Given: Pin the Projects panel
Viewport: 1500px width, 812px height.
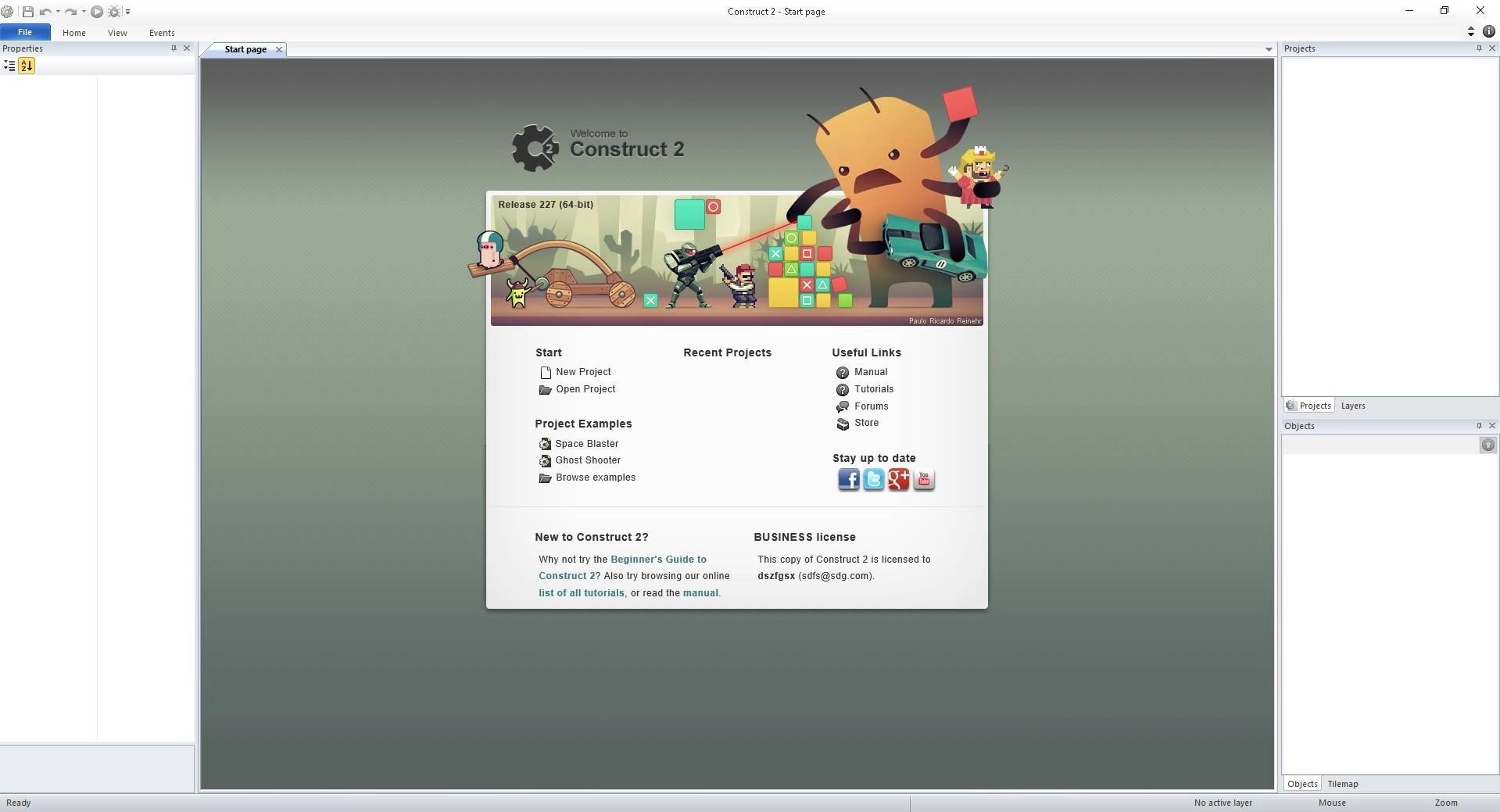Looking at the screenshot, I should [1479, 48].
